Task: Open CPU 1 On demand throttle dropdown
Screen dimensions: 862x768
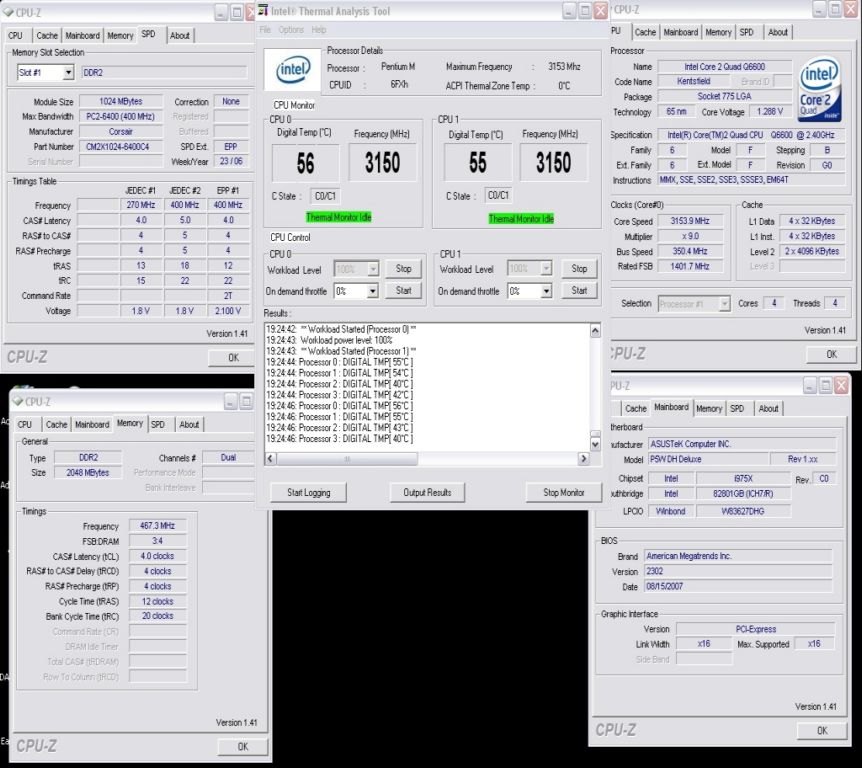Action: (546, 291)
